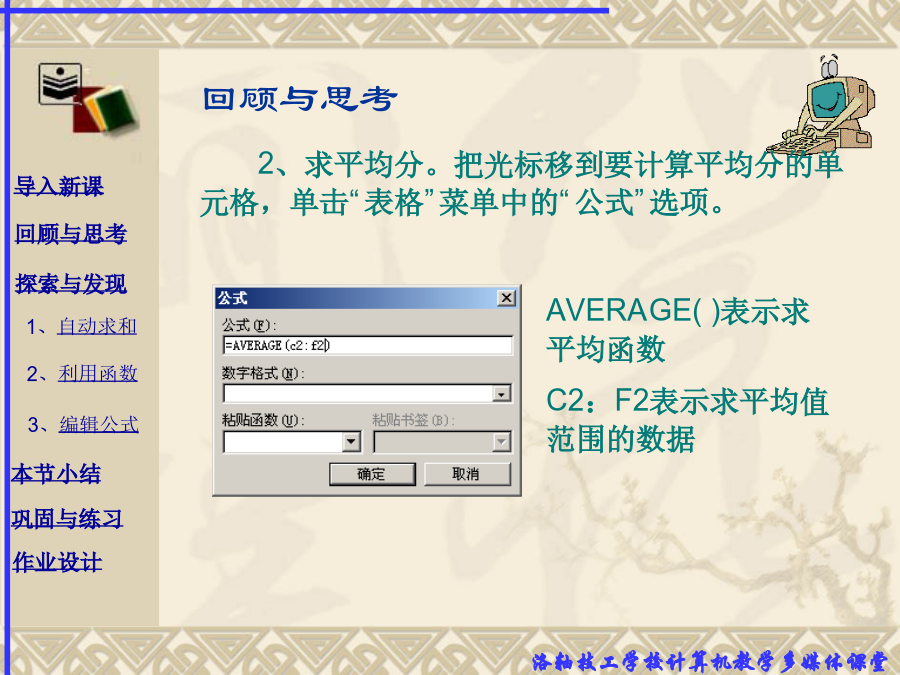Expand the 粘贴书签 dropdown arrow
The height and width of the screenshot is (675, 900).
point(501,442)
